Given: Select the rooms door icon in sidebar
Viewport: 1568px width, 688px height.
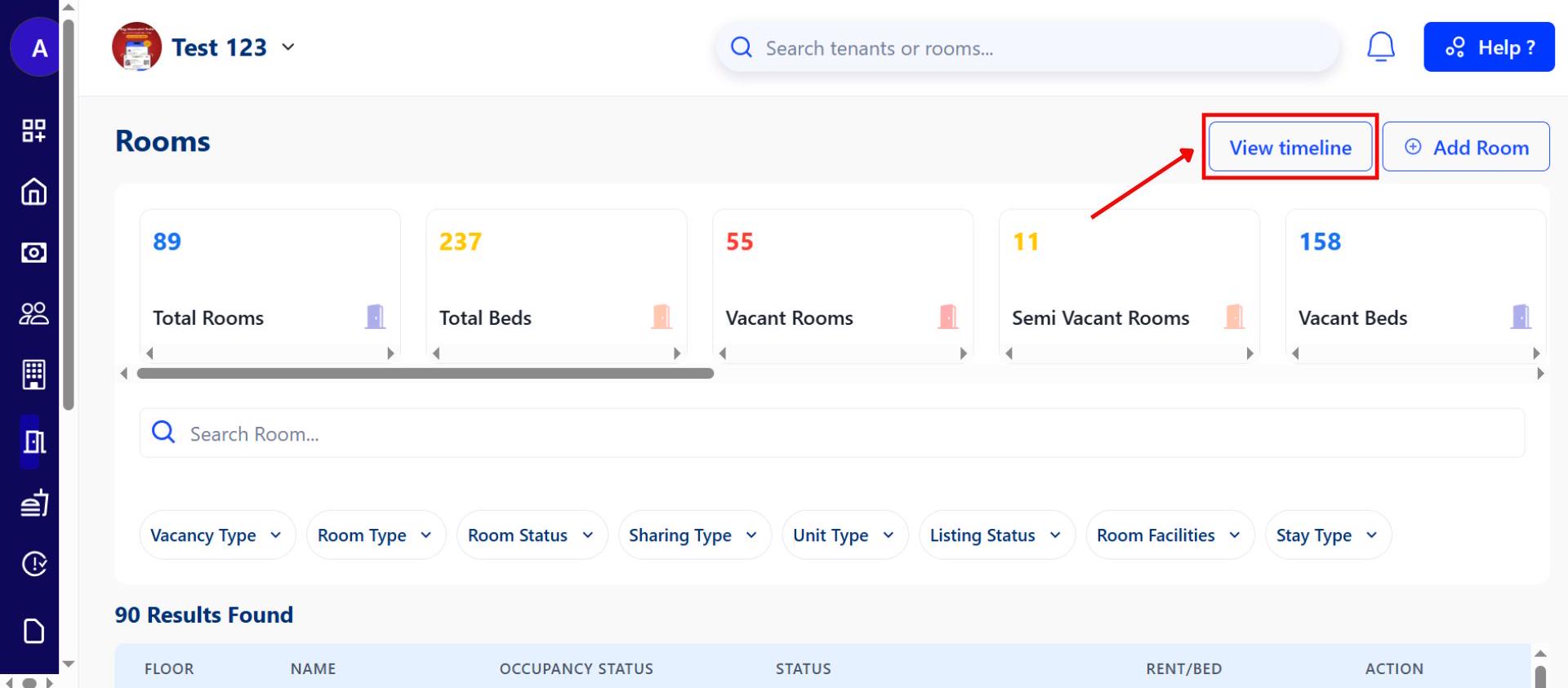Looking at the screenshot, I should coord(33,442).
